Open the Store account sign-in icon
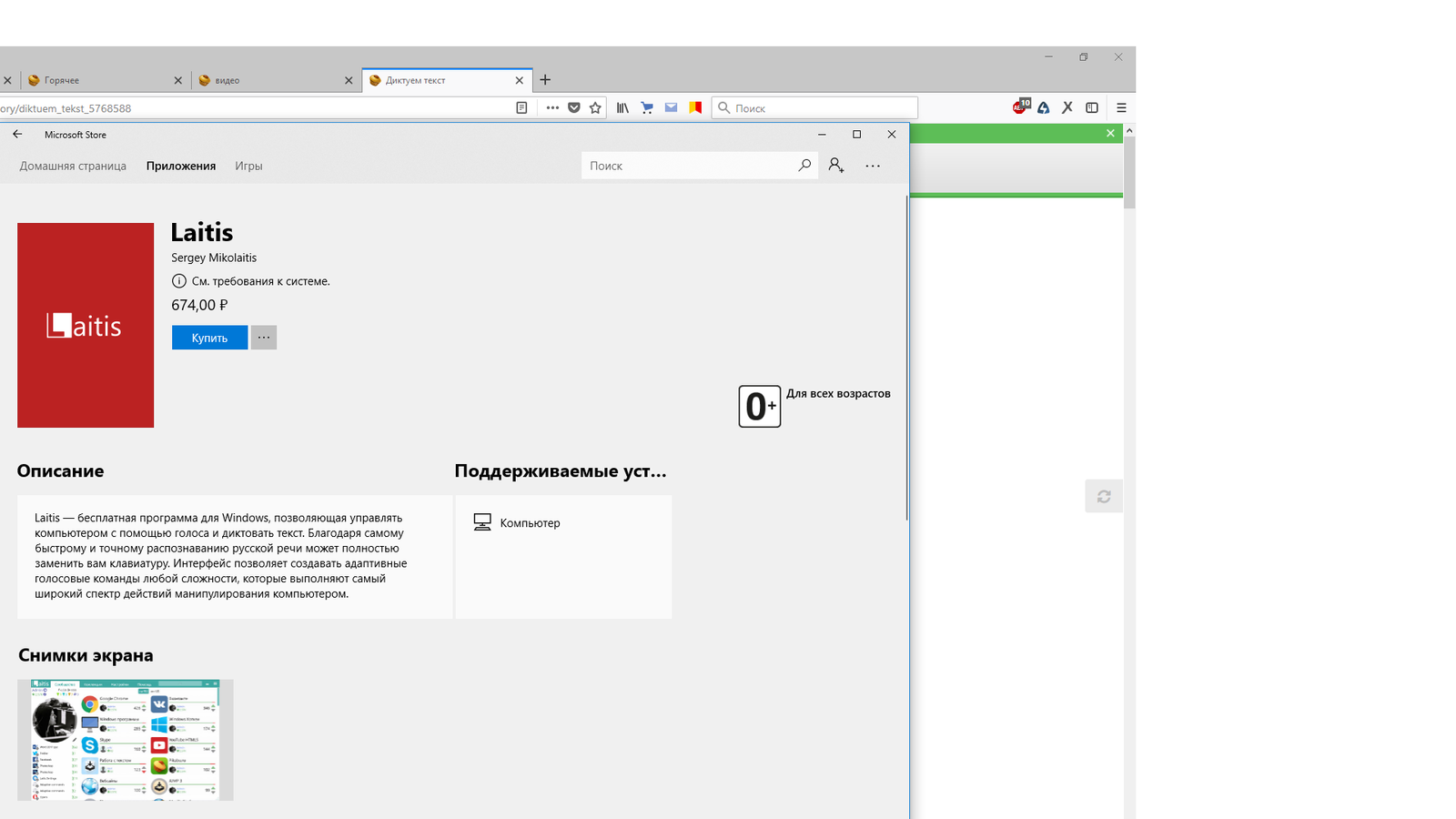 click(x=836, y=166)
